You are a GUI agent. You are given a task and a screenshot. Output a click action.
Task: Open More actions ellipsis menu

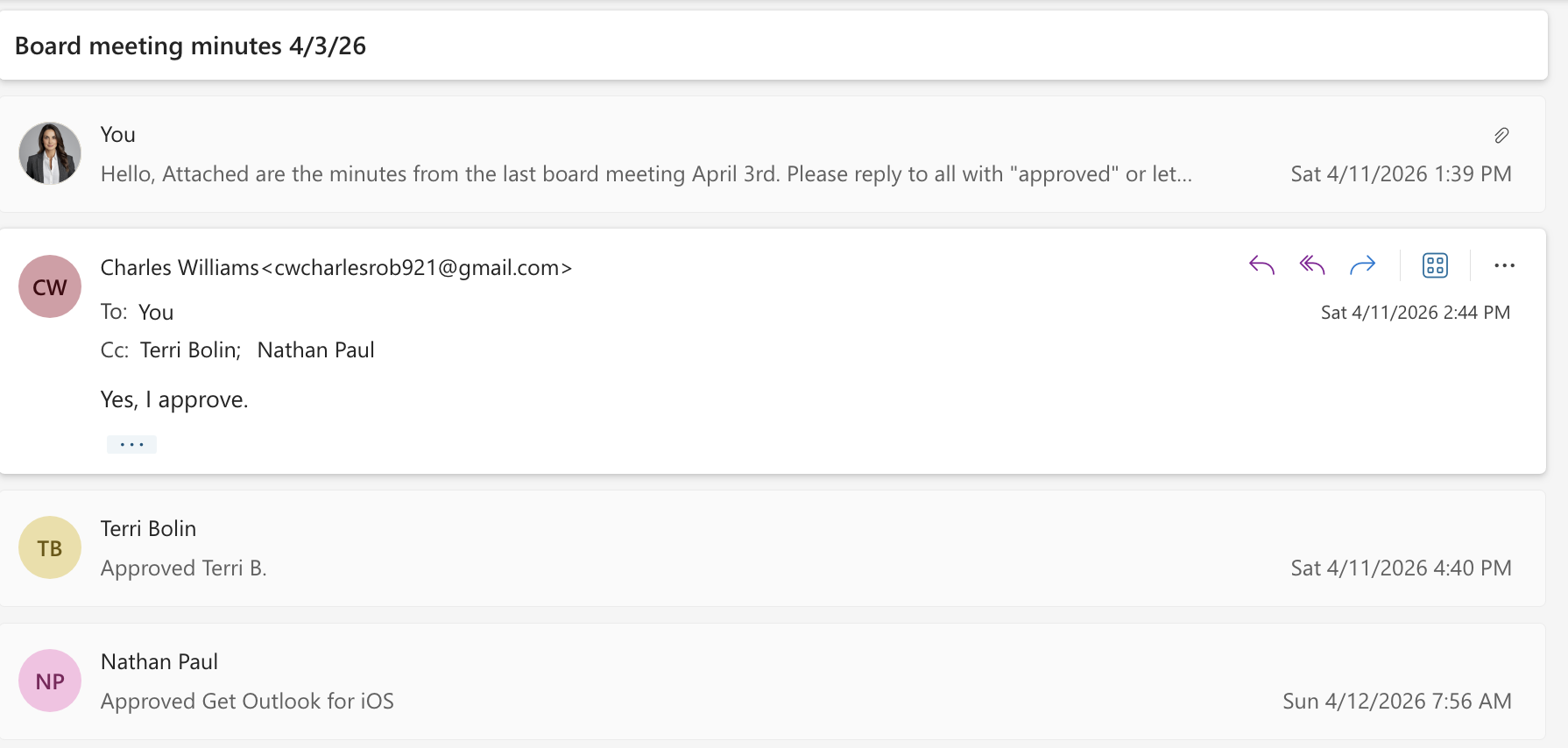click(1504, 265)
